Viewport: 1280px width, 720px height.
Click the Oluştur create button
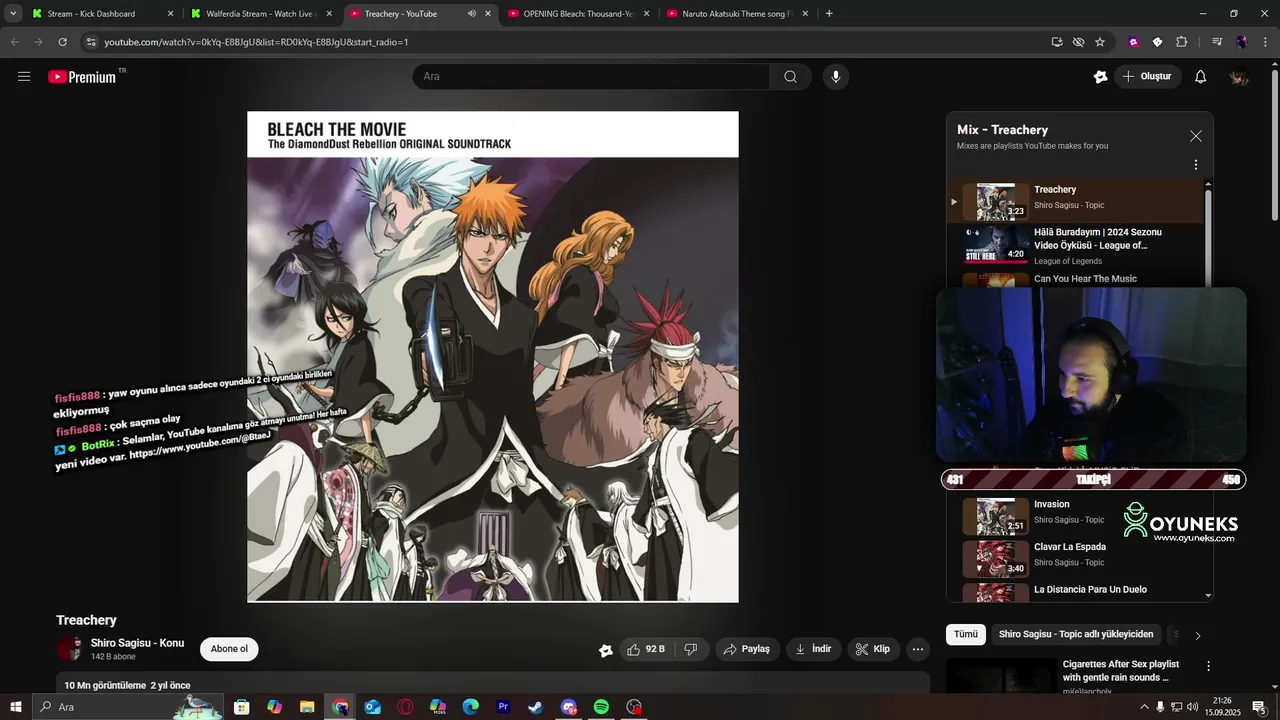(1147, 77)
